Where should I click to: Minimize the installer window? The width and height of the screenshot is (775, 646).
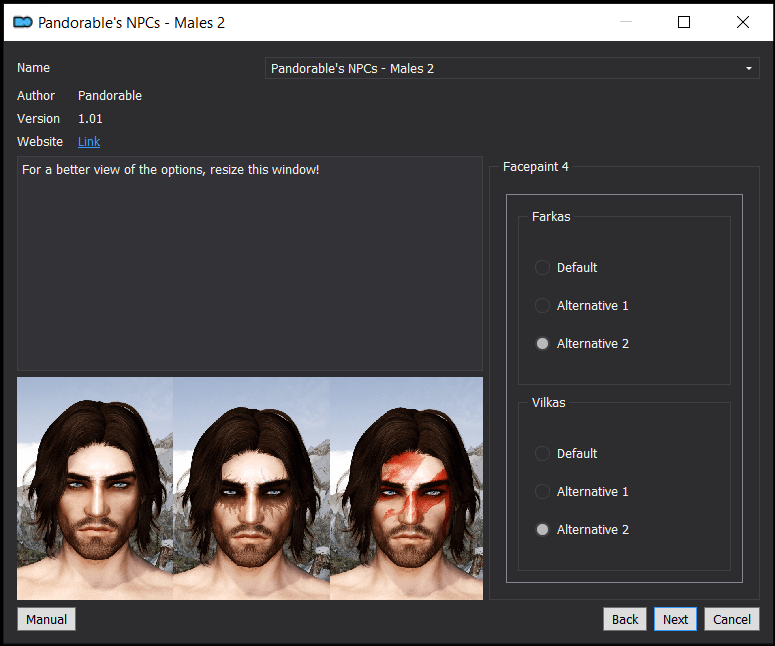pos(626,22)
